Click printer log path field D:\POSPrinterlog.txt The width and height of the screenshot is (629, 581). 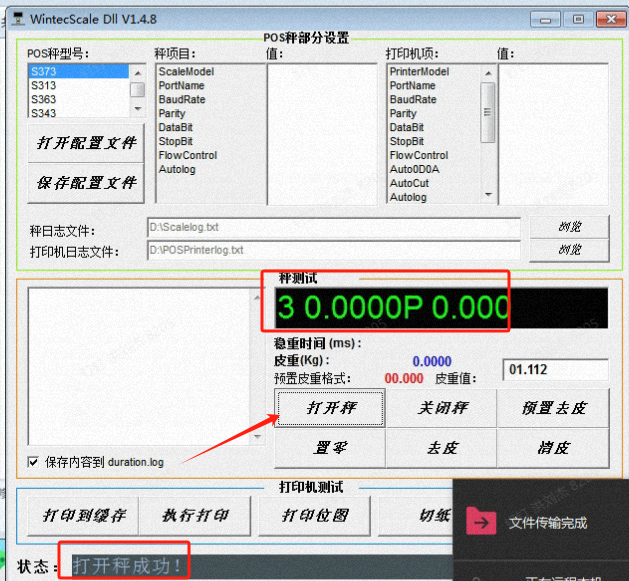[334, 250]
